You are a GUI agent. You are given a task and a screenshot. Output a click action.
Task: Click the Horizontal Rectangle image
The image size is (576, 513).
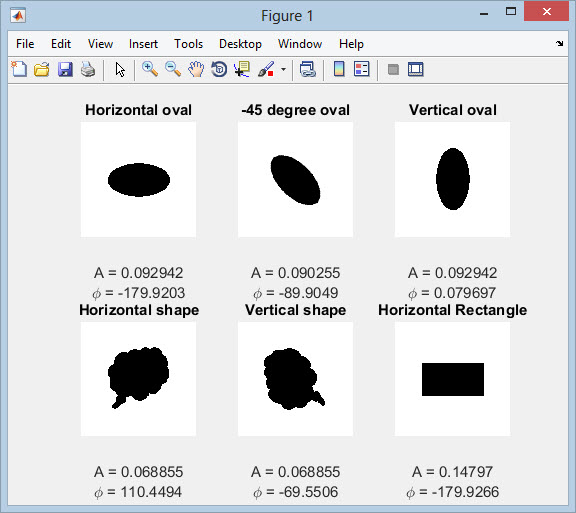pyautogui.click(x=453, y=379)
